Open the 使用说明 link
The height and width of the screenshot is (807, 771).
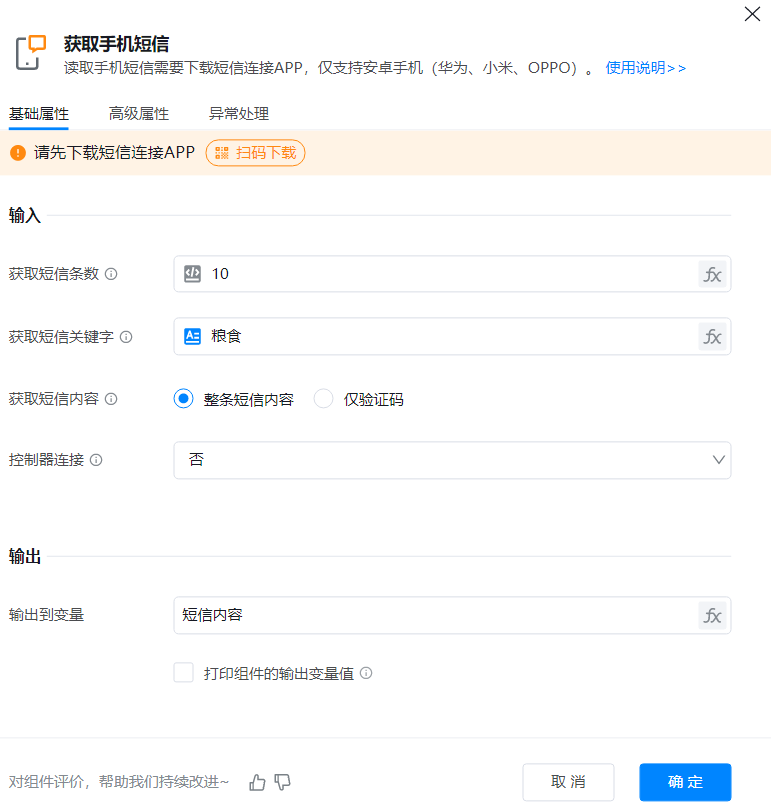tap(645, 68)
